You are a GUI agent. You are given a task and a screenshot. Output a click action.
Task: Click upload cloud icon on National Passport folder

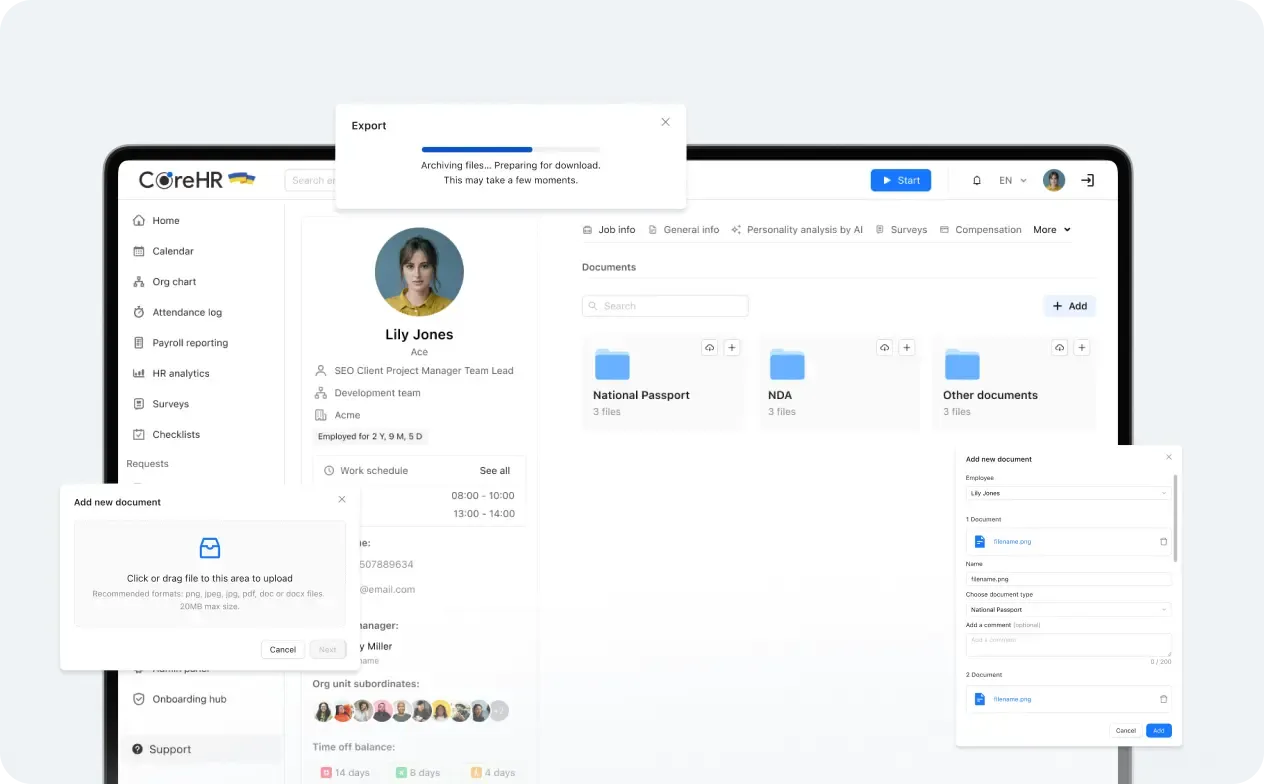point(709,348)
